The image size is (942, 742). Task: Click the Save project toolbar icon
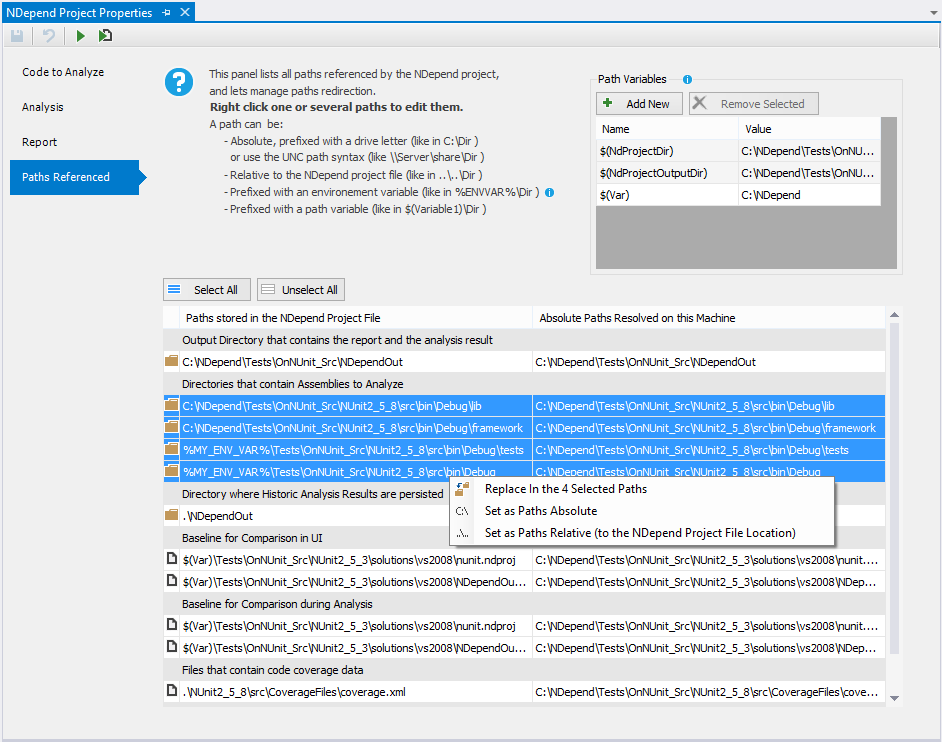point(17,36)
